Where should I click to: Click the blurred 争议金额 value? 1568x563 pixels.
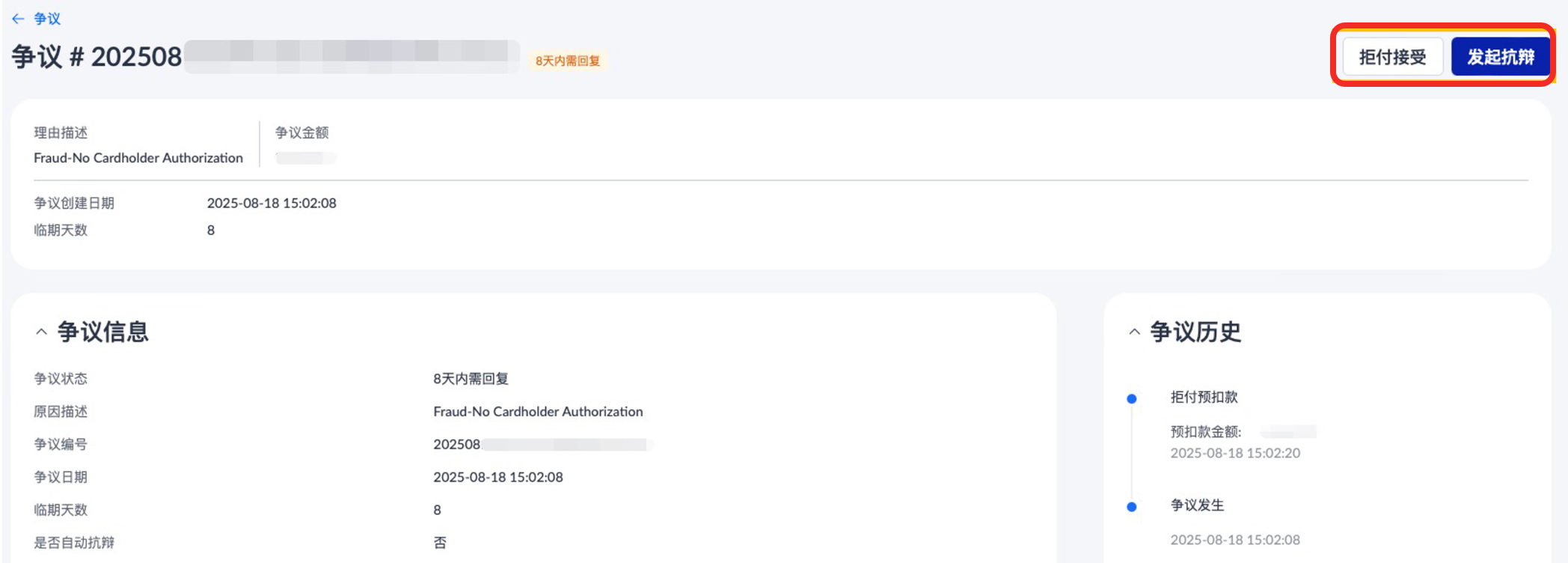(306, 158)
